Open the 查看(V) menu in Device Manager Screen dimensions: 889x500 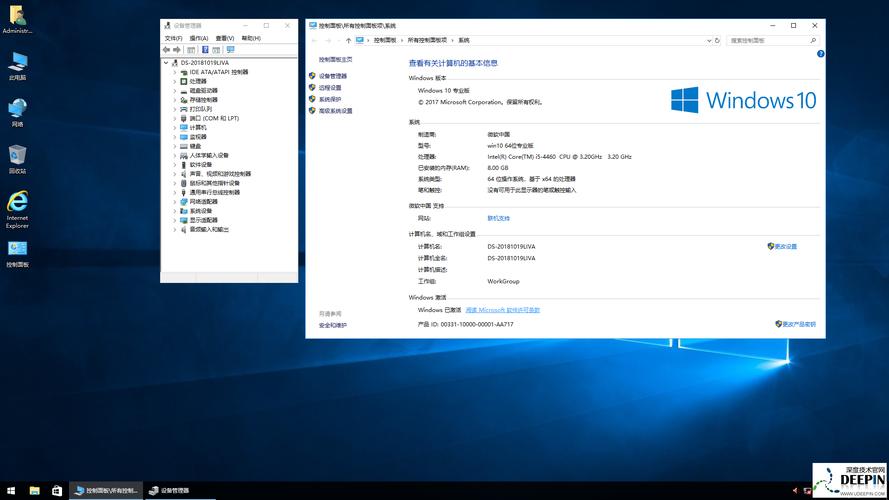[225, 38]
